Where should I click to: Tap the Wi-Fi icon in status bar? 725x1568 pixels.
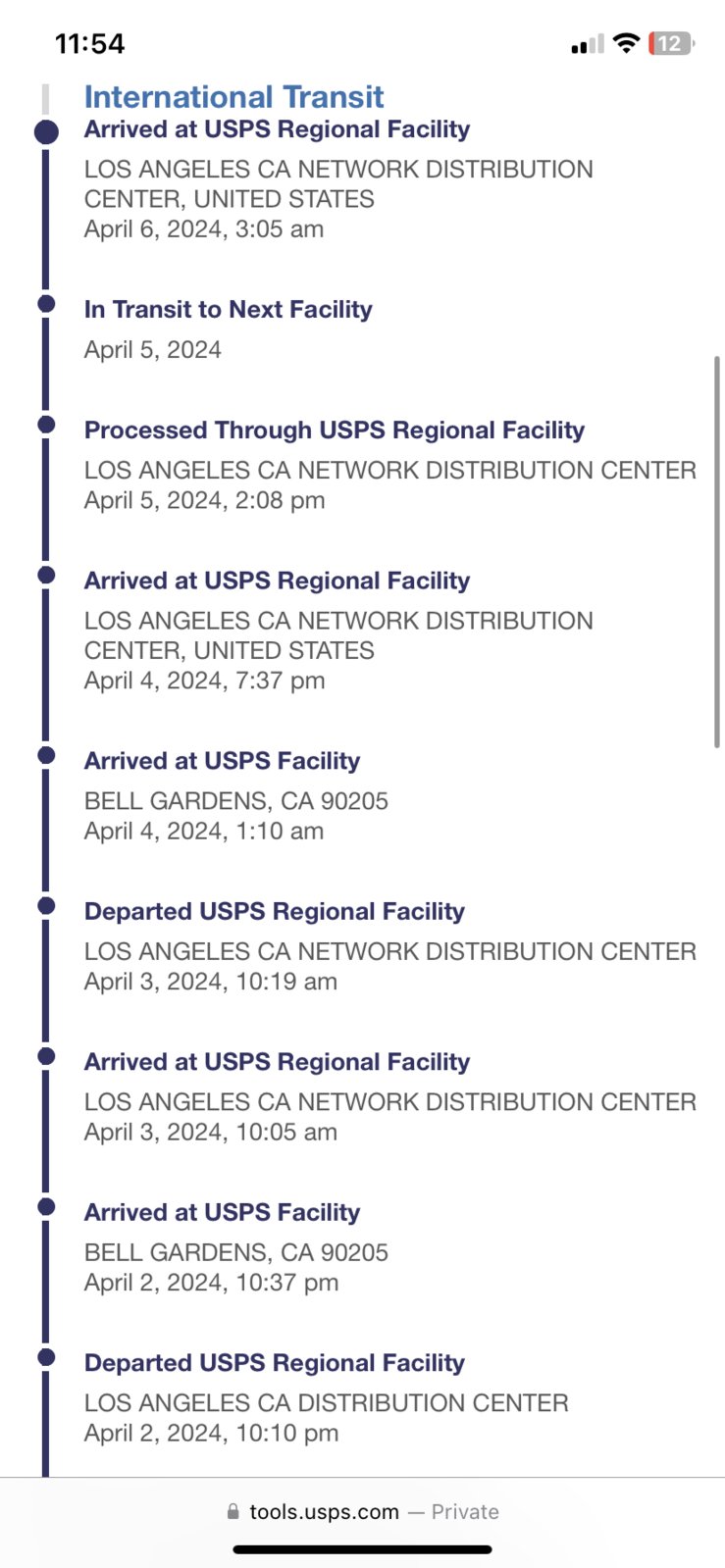click(625, 43)
